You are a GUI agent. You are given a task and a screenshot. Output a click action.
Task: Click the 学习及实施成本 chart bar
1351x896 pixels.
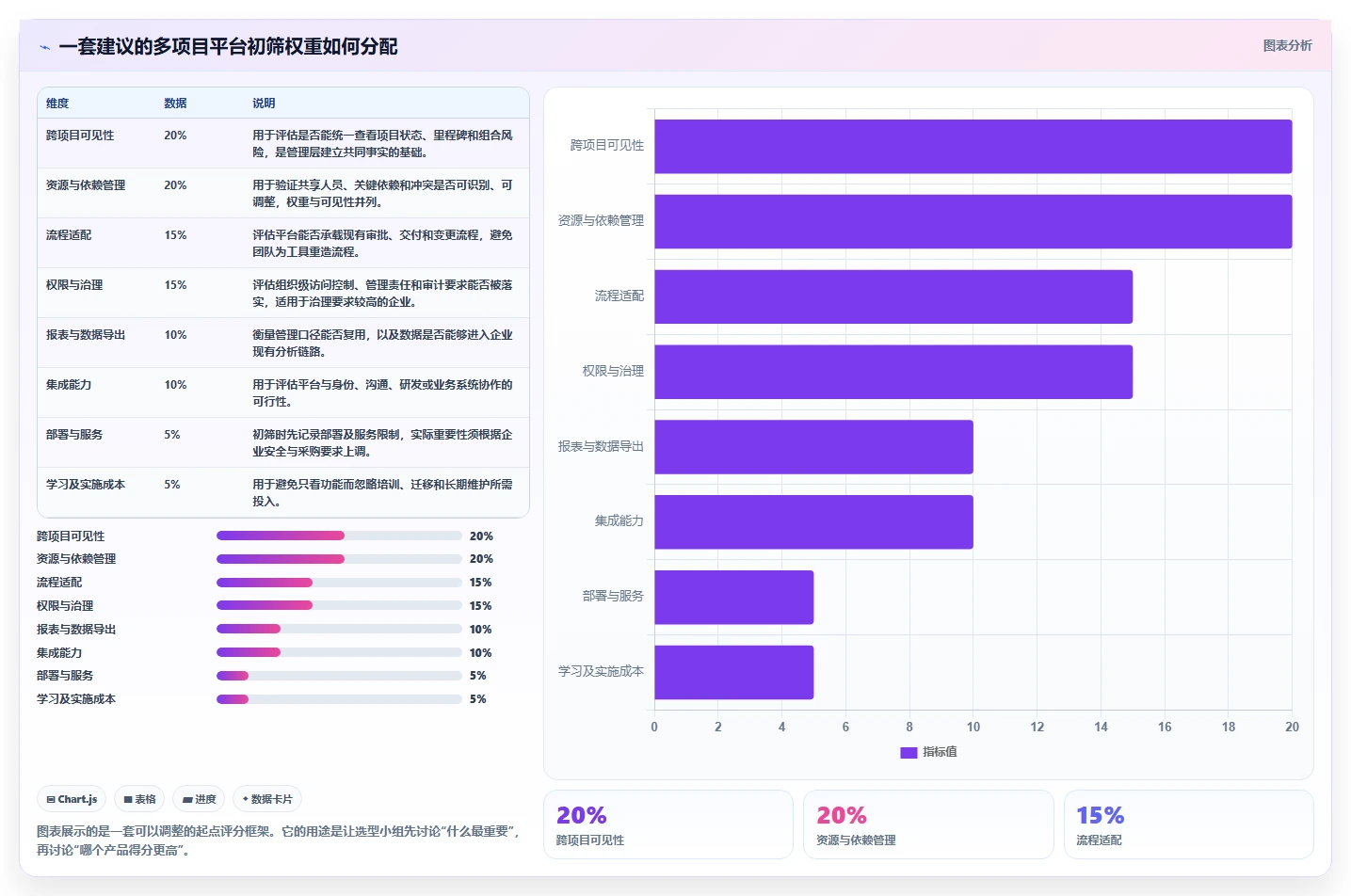[x=733, y=672]
